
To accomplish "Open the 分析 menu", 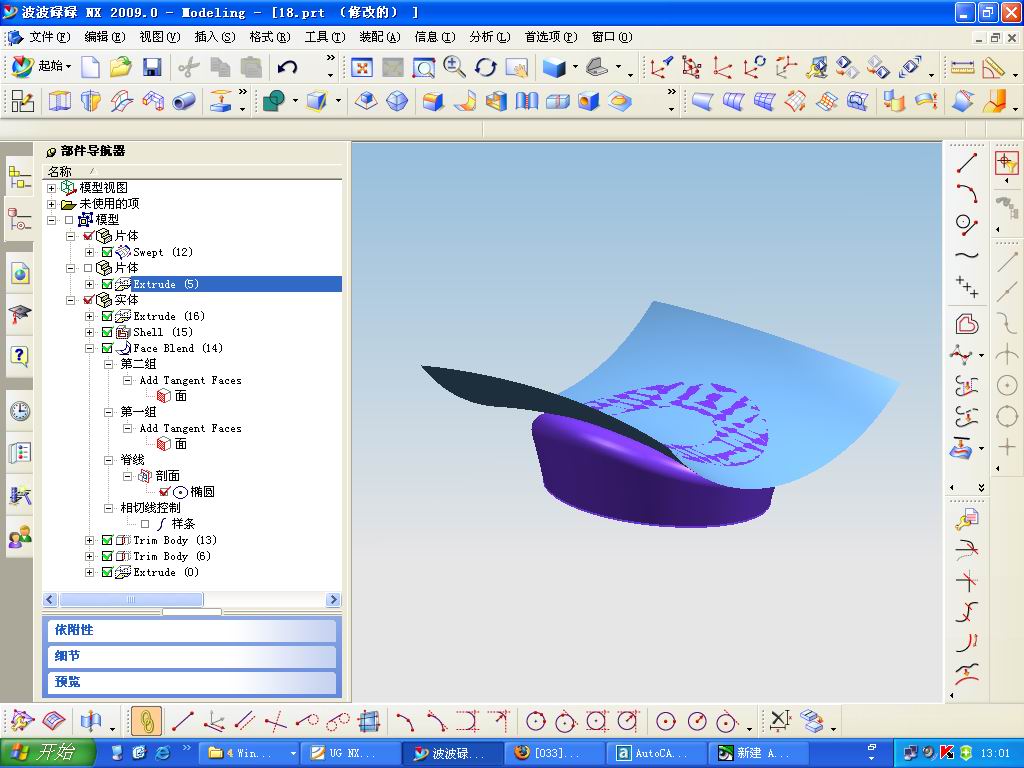I will click(x=489, y=37).
